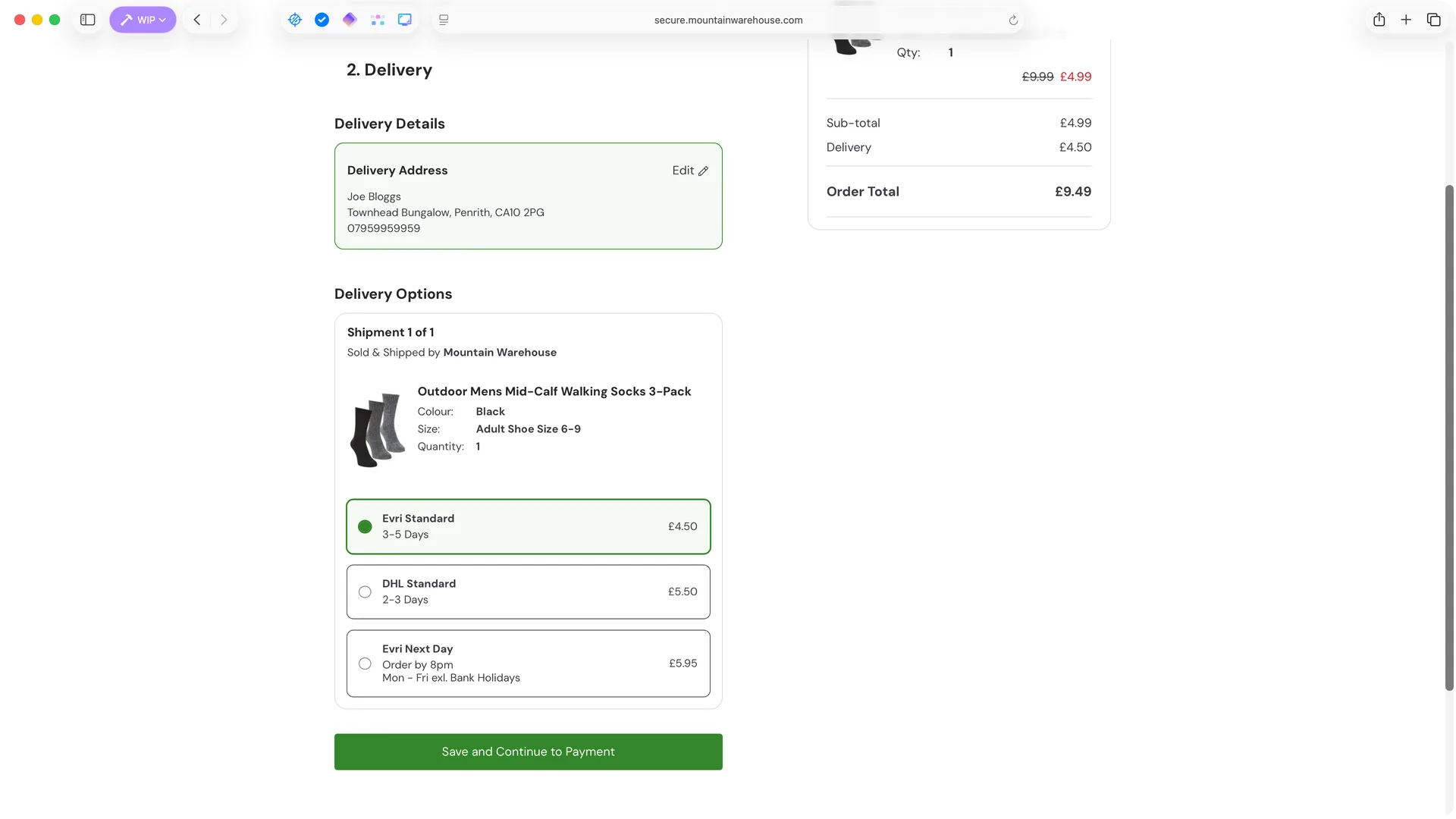Click the blue monitor extension icon
Screen dimensions: 1456x819
[405, 20]
